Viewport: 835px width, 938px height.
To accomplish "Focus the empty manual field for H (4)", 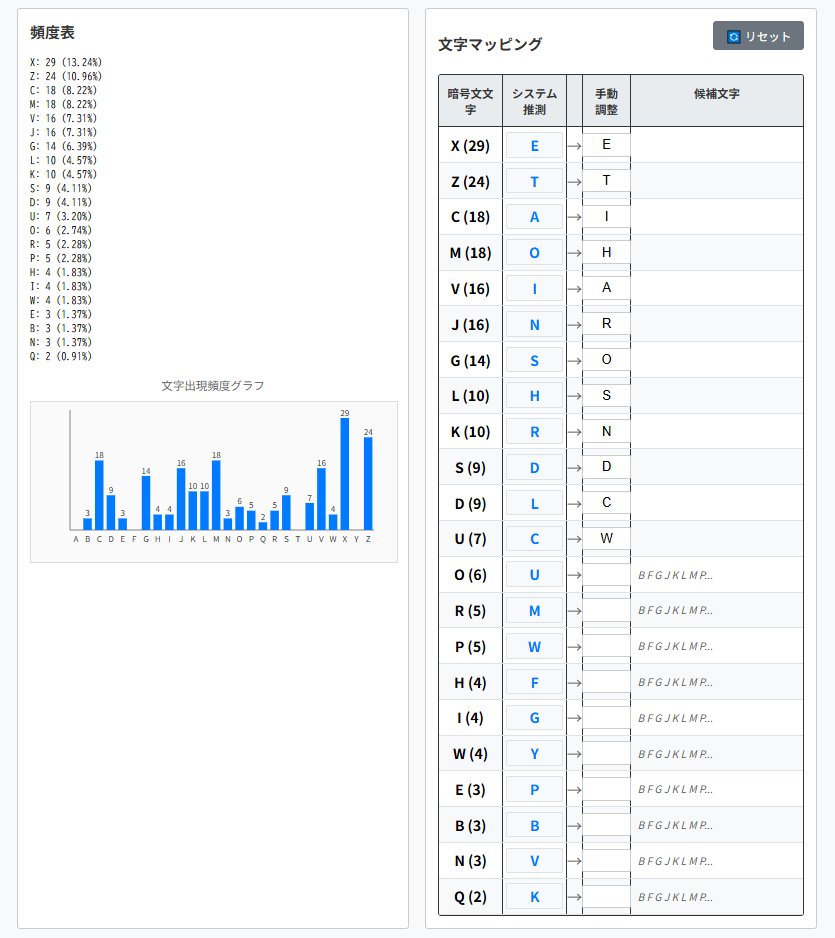I will tap(606, 682).
